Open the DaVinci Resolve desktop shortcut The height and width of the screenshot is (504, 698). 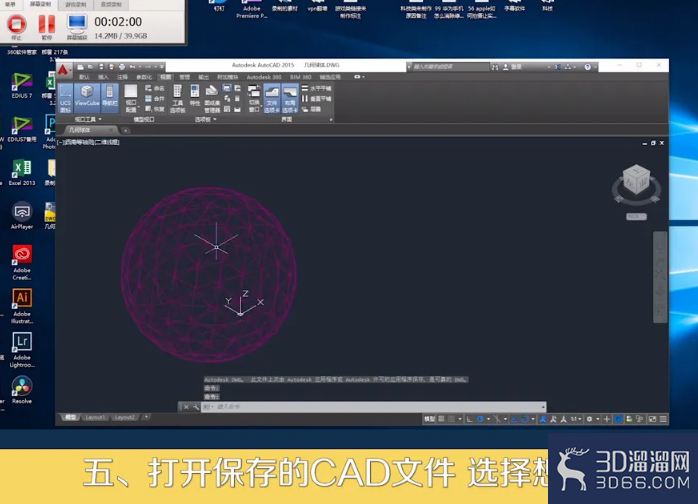pos(22,390)
